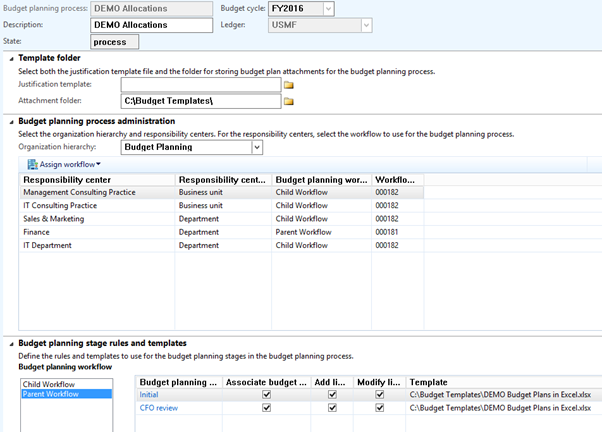Open the Budget cycle dropdown
Image resolution: width=602 pixels, height=432 pixels.
328,9
